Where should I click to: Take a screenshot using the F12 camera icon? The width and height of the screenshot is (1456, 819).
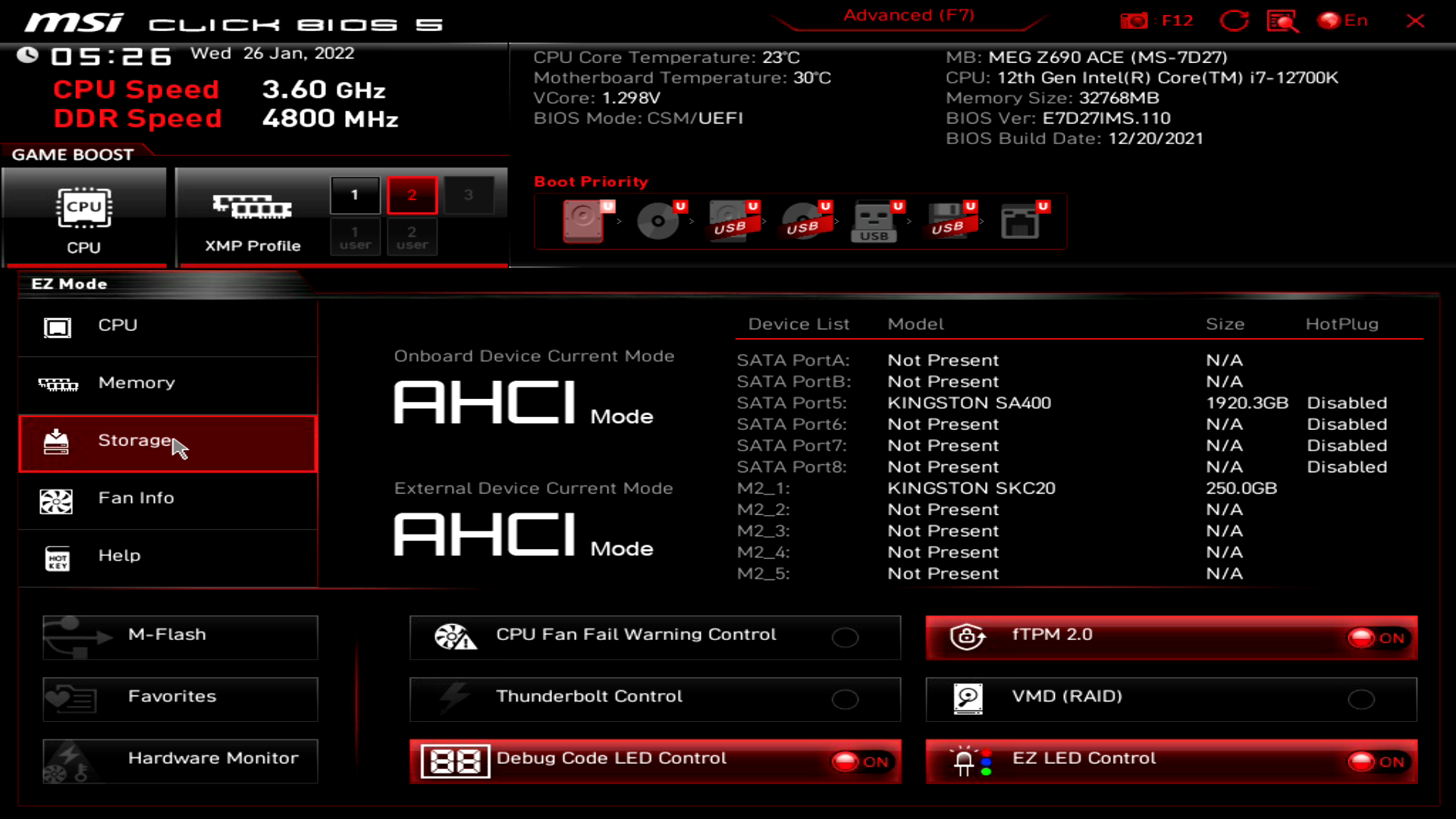(1135, 20)
